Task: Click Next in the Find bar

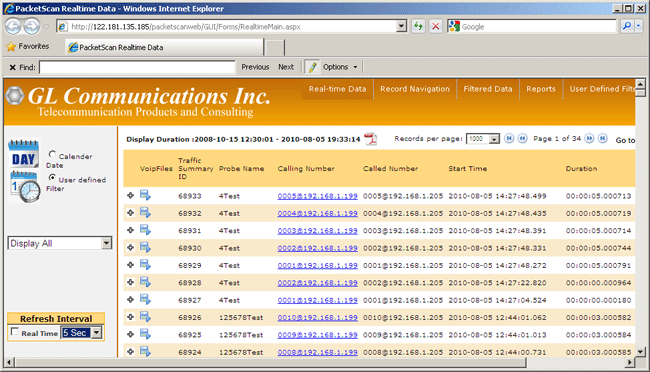Action: 286,67
